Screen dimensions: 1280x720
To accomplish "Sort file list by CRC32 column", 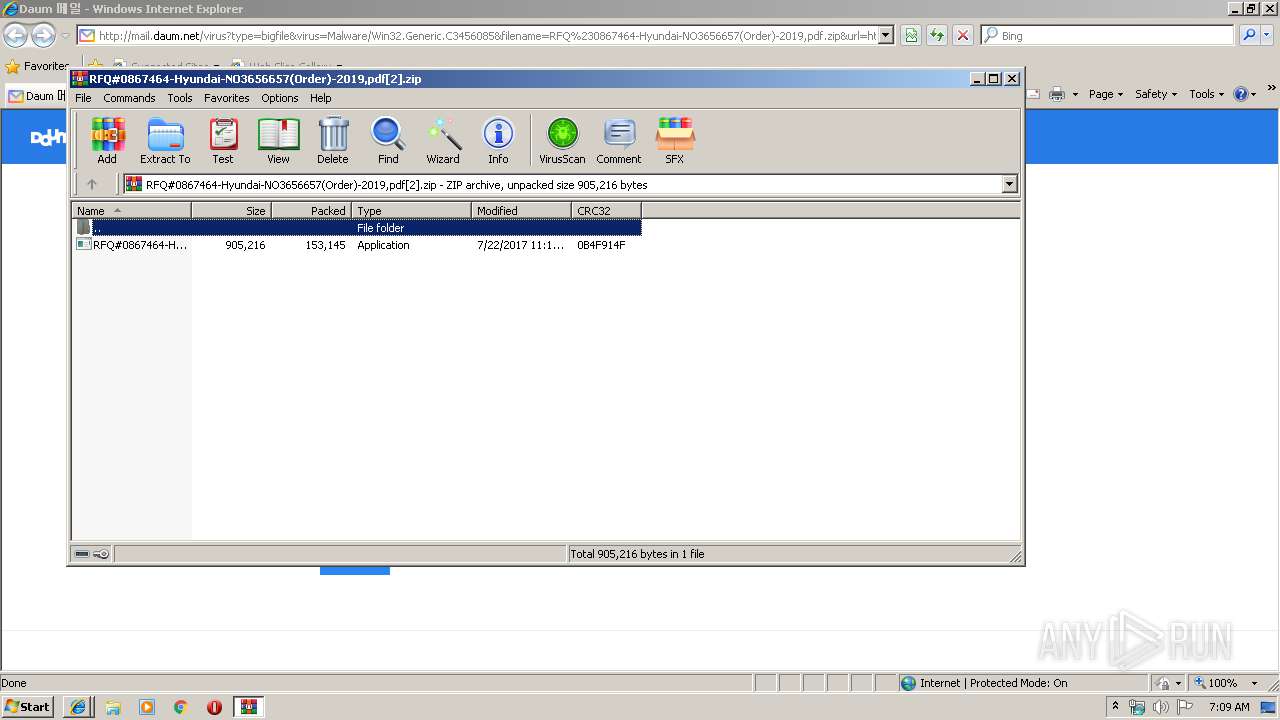I will 606,211.
